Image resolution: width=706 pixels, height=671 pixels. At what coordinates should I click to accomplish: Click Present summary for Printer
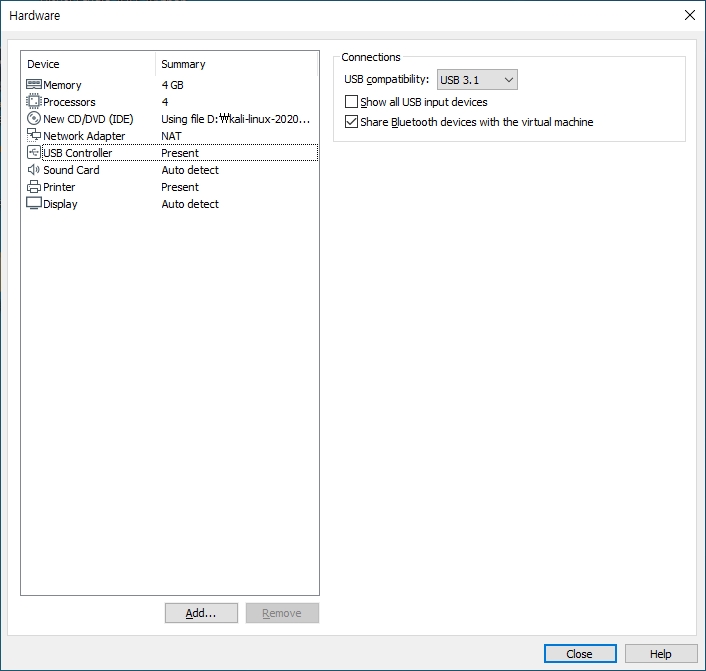[180, 187]
